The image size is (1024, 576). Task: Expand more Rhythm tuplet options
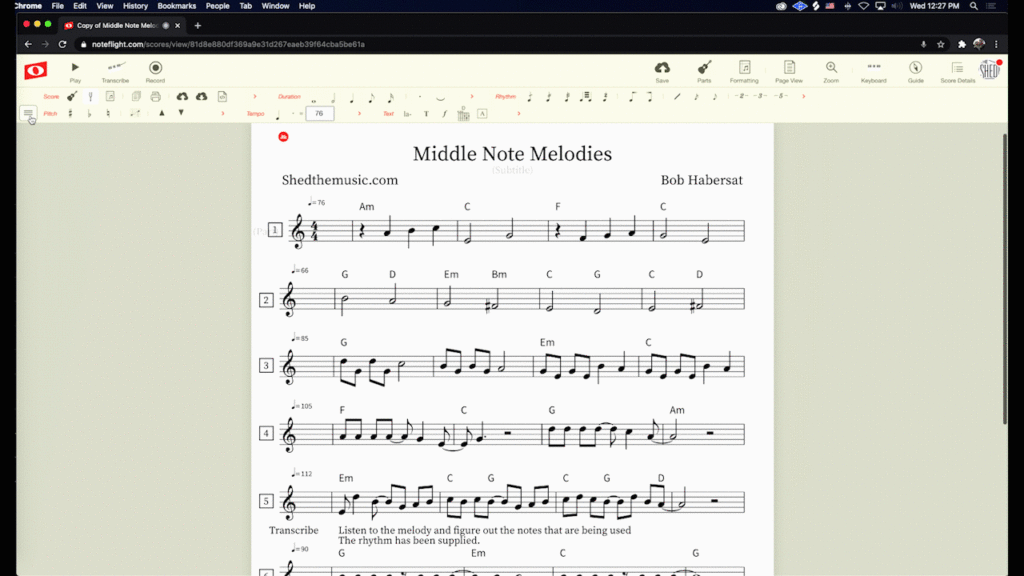tap(803, 95)
